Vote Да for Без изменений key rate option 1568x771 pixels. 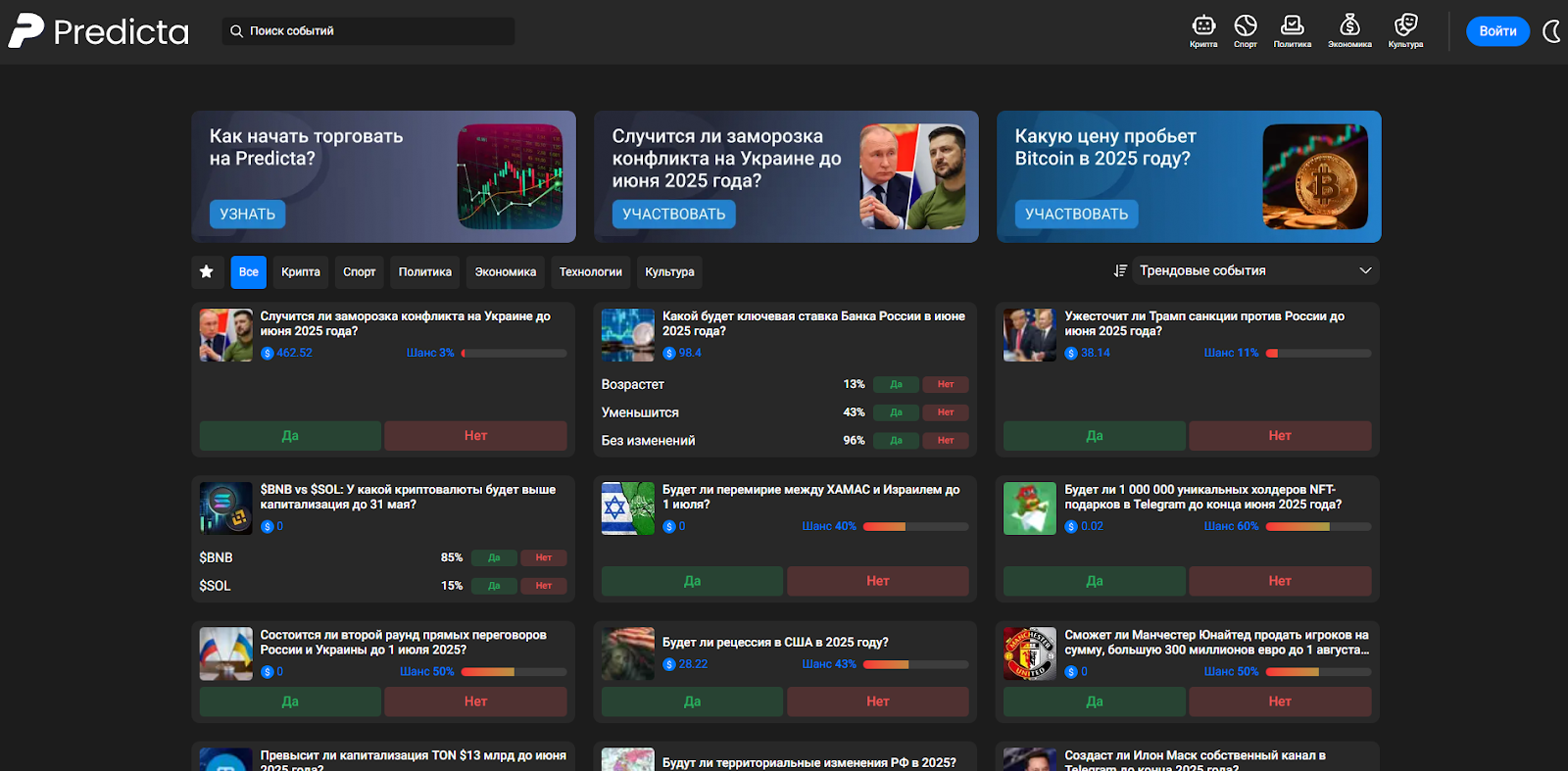click(x=896, y=441)
